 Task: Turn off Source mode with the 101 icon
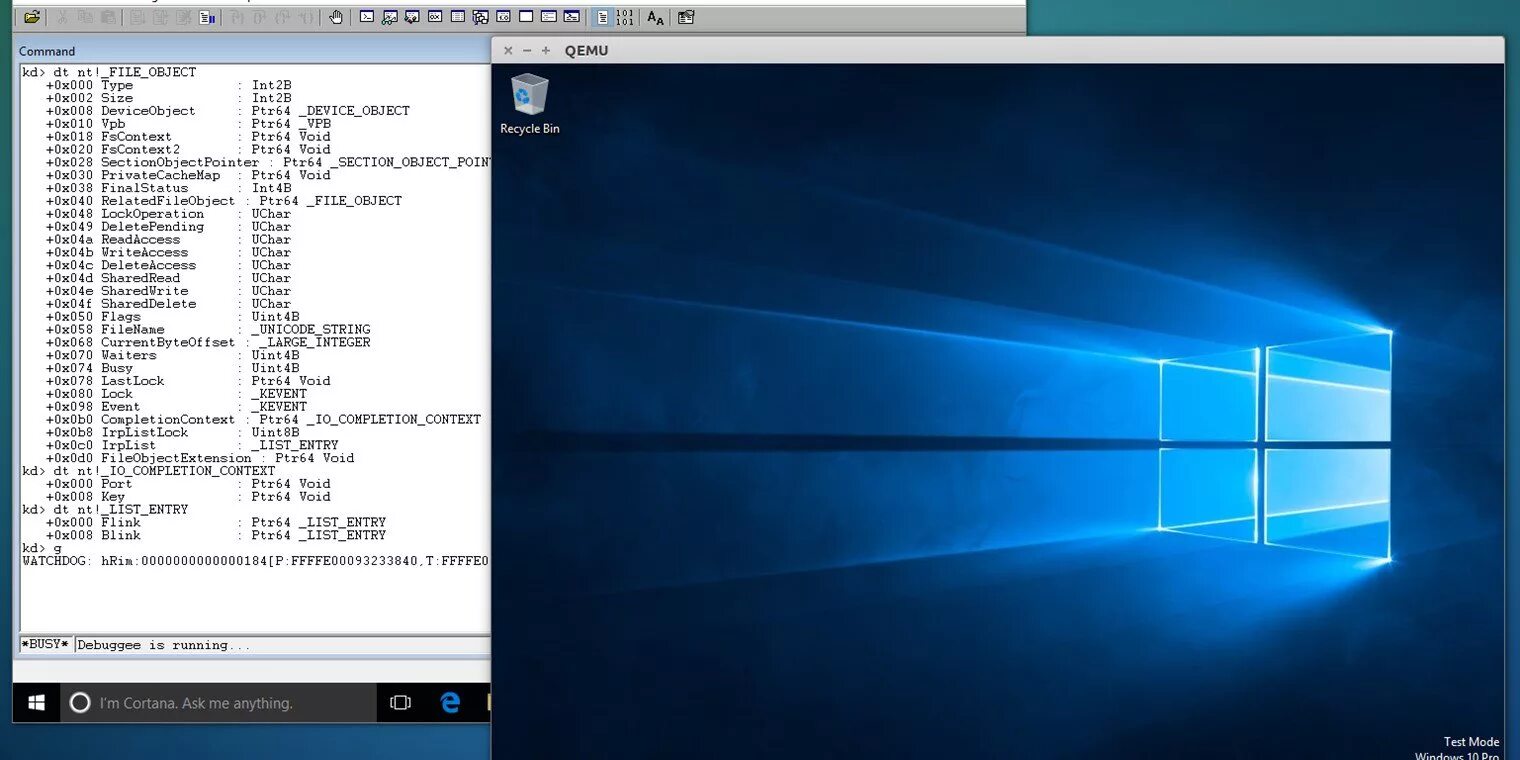(x=625, y=17)
